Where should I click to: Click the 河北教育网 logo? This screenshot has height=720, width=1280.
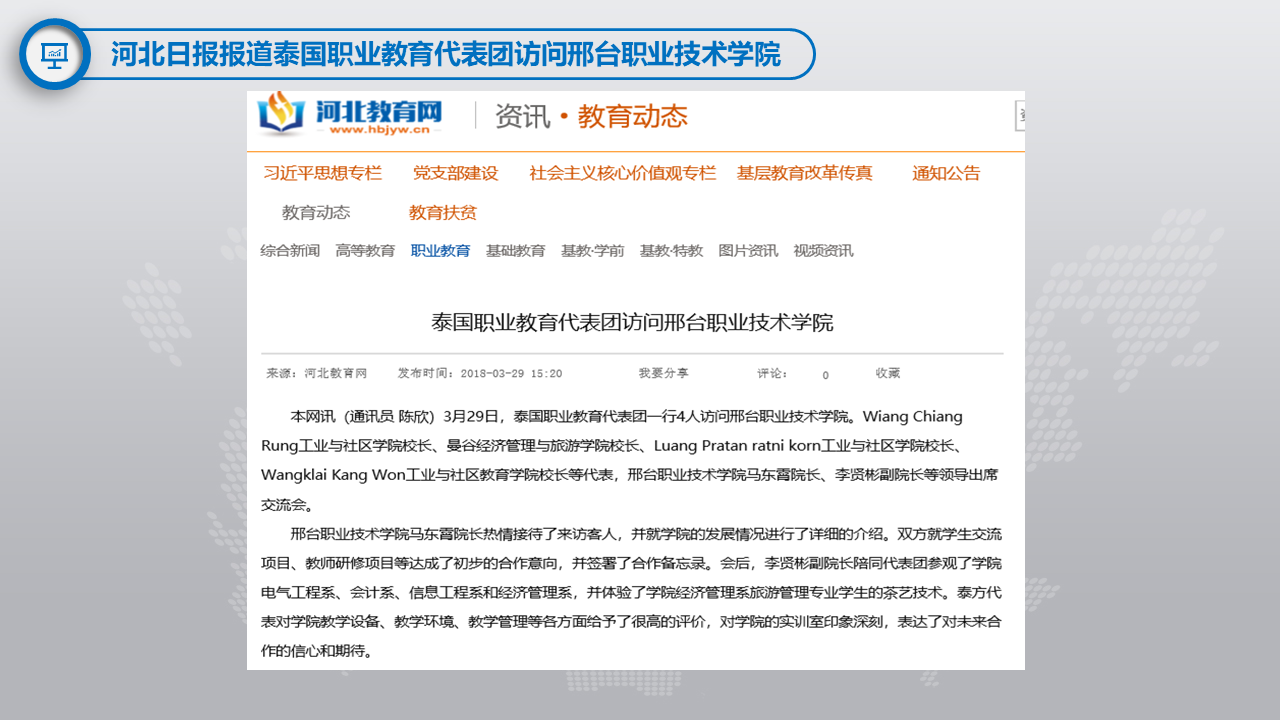coord(350,115)
